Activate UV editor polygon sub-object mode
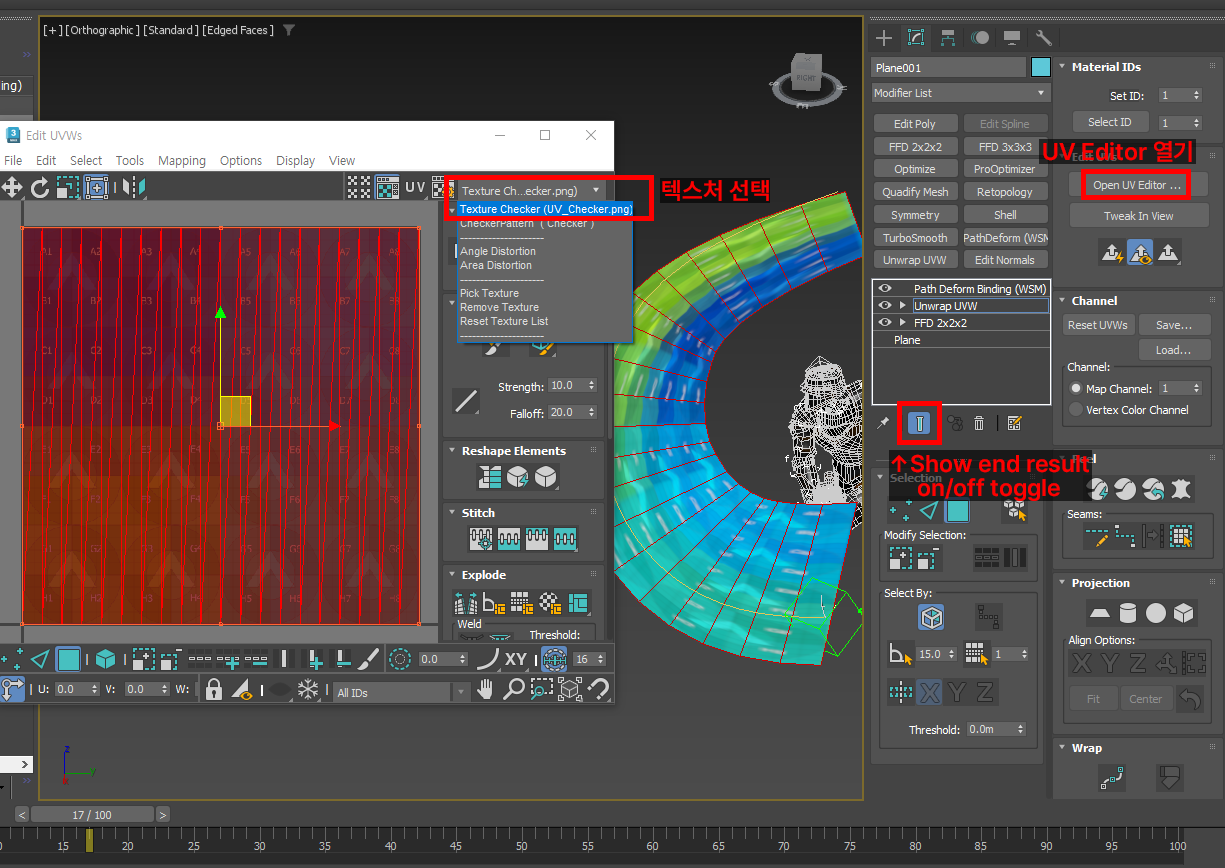Image resolution: width=1225 pixels, height=868 pixels. (68, 659)
